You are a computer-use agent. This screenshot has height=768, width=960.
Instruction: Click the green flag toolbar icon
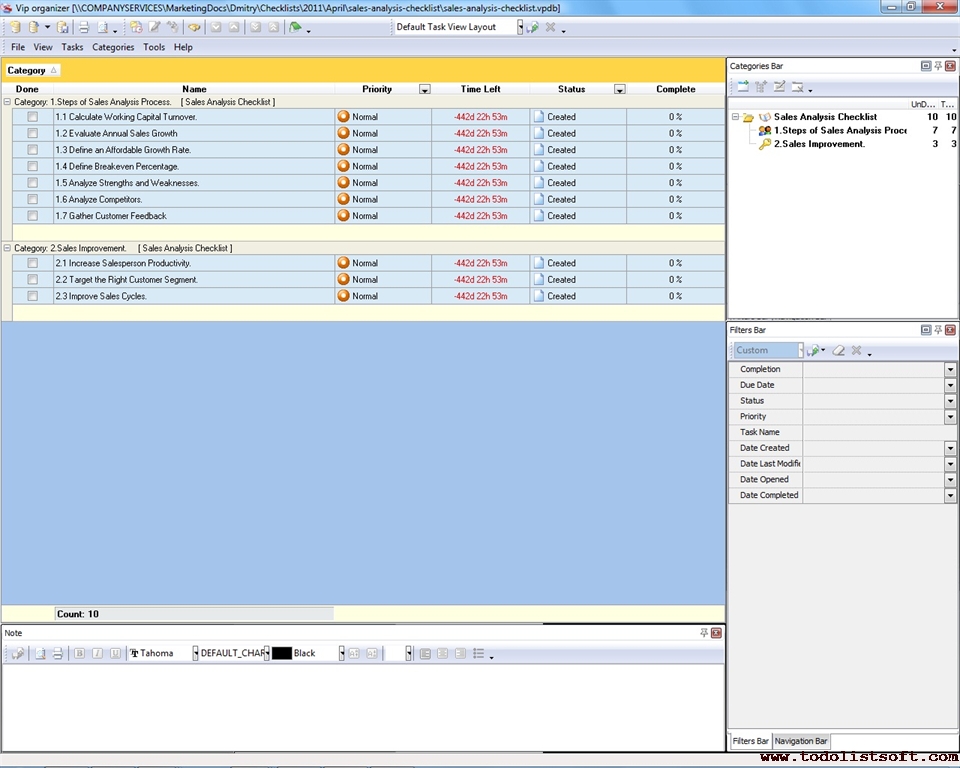pos(295,27)
